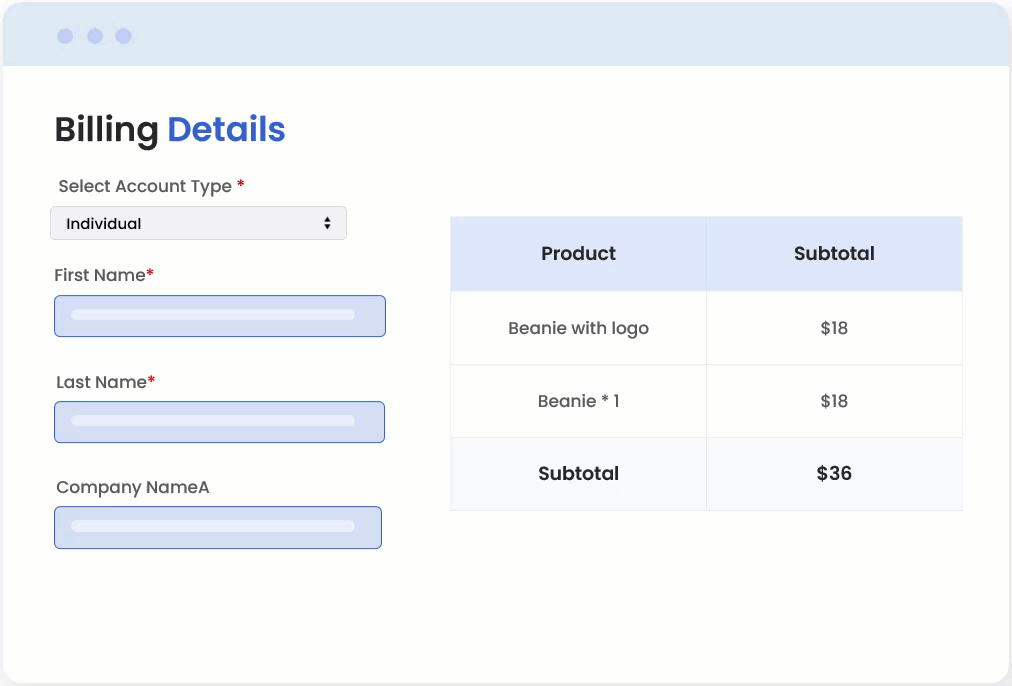Focus the Company Name input field
This screenshot has width=1012, height=686.
(217, 527)
